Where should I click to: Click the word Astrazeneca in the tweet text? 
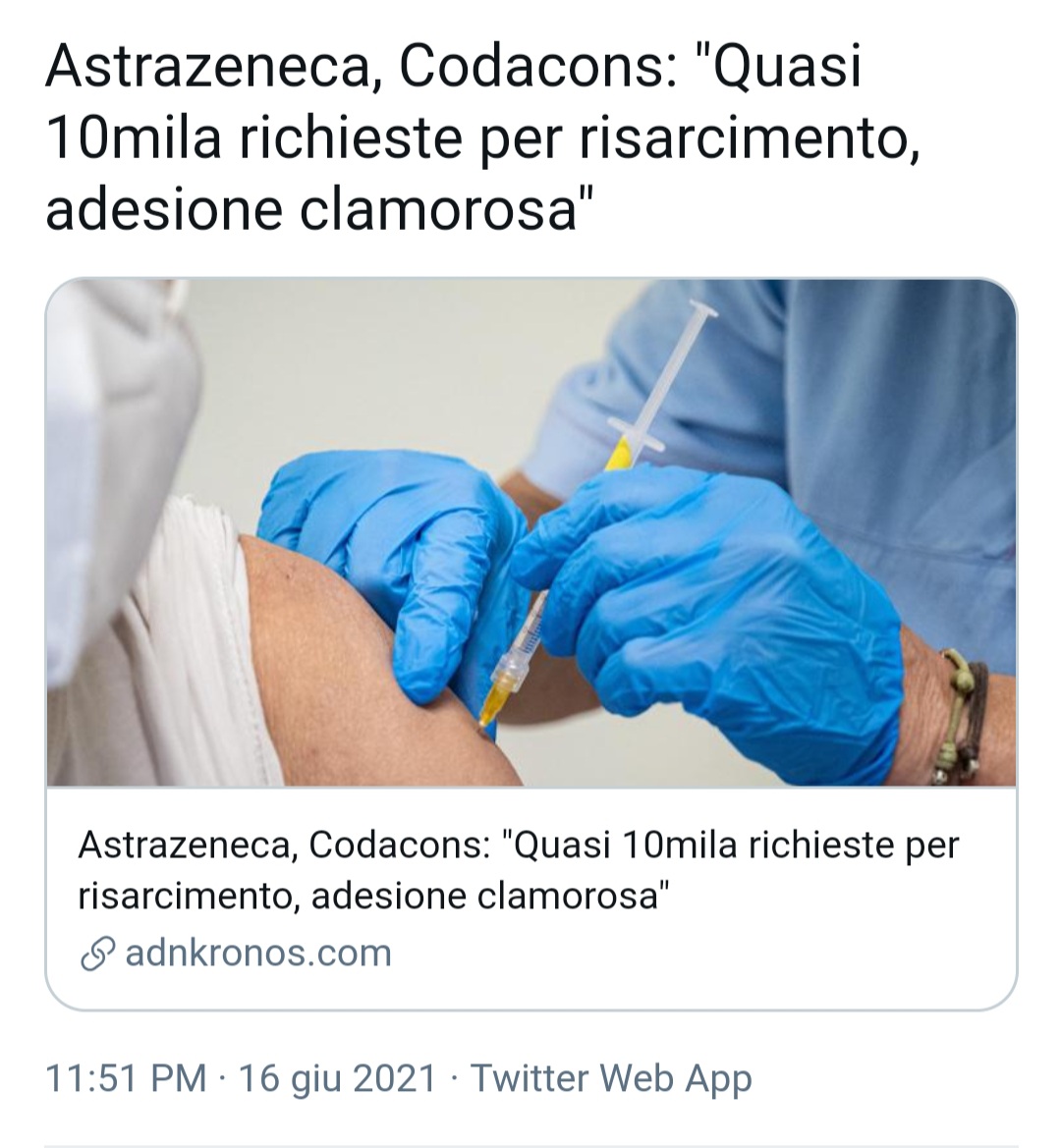[x=208, y=66]
